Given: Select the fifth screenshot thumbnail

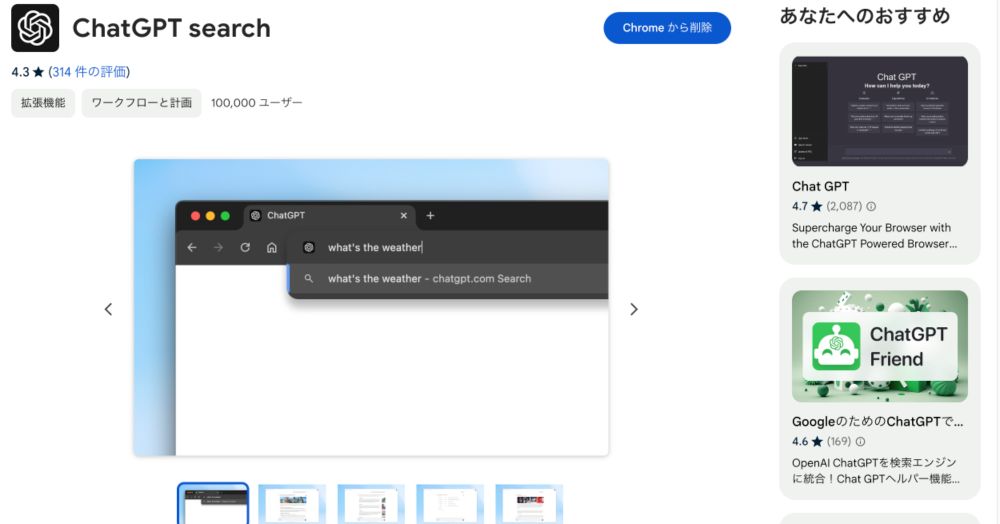Looking at the screenshot, I should 529,504.
